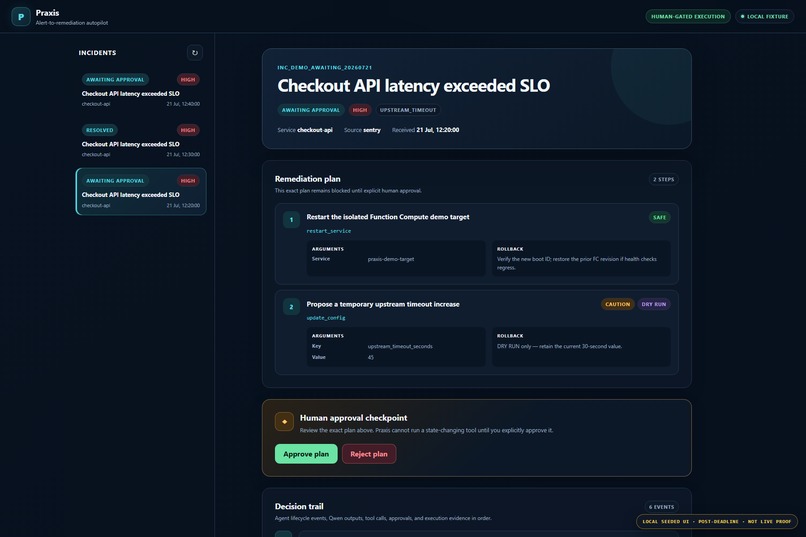This screenshot has width=806, height=537.
Task: Click the Human approval checkpoint heading
Action: (353, 418)
